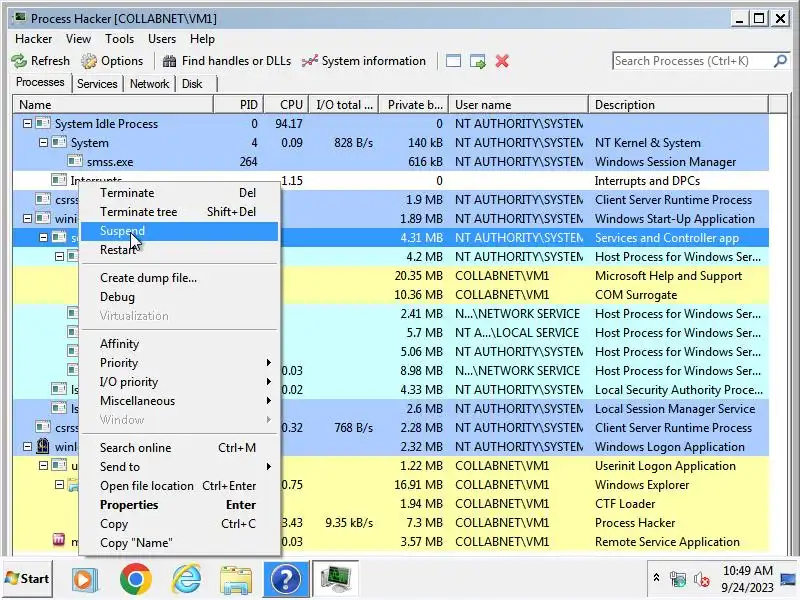Sort by Private bytes column header

click(415, 105)
